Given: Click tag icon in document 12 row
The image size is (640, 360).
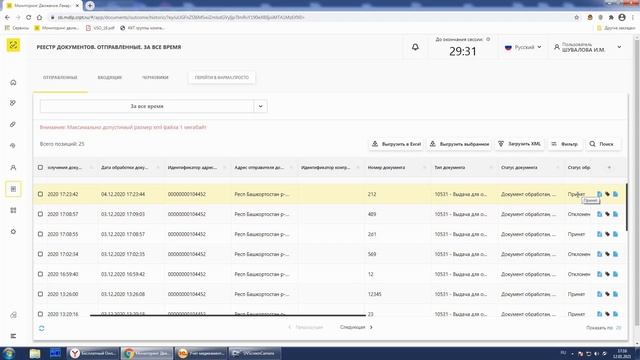Looking at the screenshot, I should 607,274.
